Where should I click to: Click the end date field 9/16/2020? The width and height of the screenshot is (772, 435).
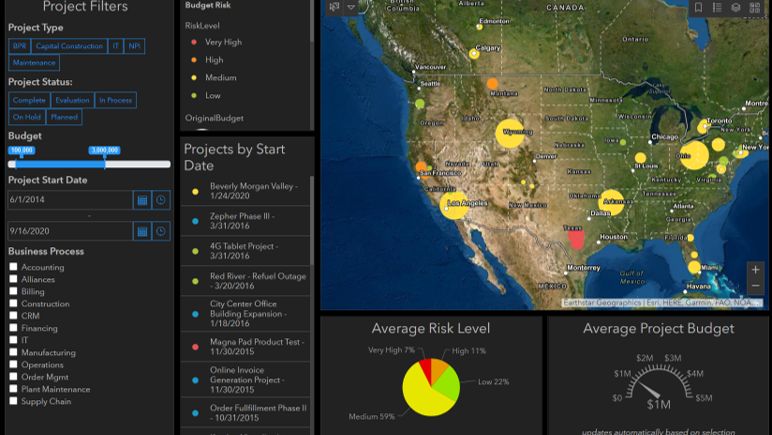coord(70,231)
